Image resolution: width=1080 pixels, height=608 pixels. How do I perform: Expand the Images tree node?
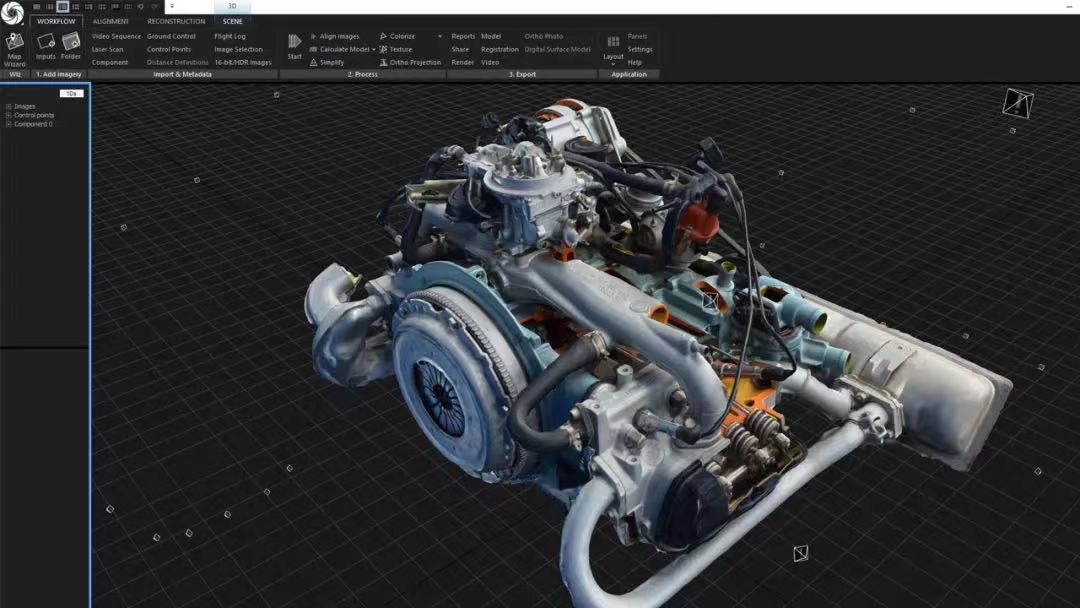click(9, 106)
